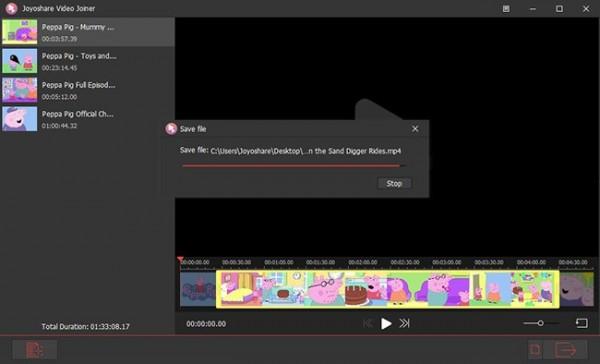Select the Peppa Pig - Toys and video thumbnail
Image resolution: width=600 pixels, height=364 pixels.
click(20, 61)
